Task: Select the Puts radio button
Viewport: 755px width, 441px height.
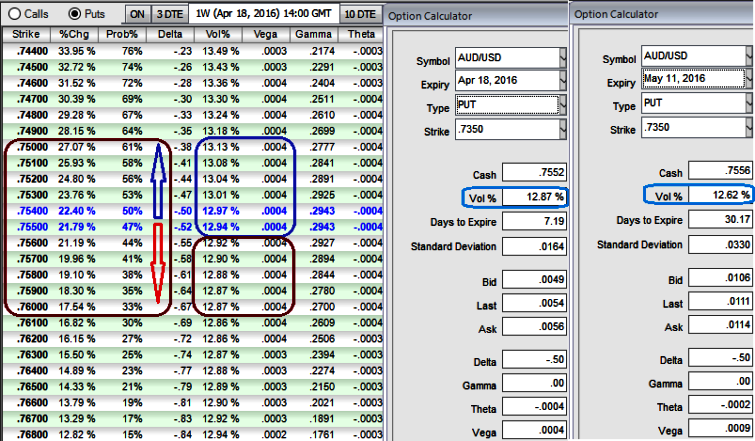Action: (x=75, y=14)
